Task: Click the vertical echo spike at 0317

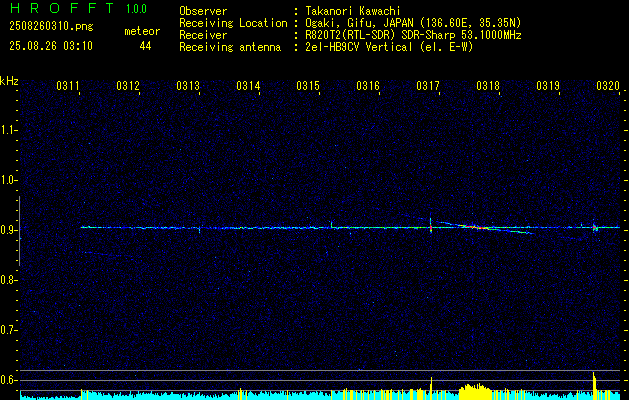Action: 431,225
